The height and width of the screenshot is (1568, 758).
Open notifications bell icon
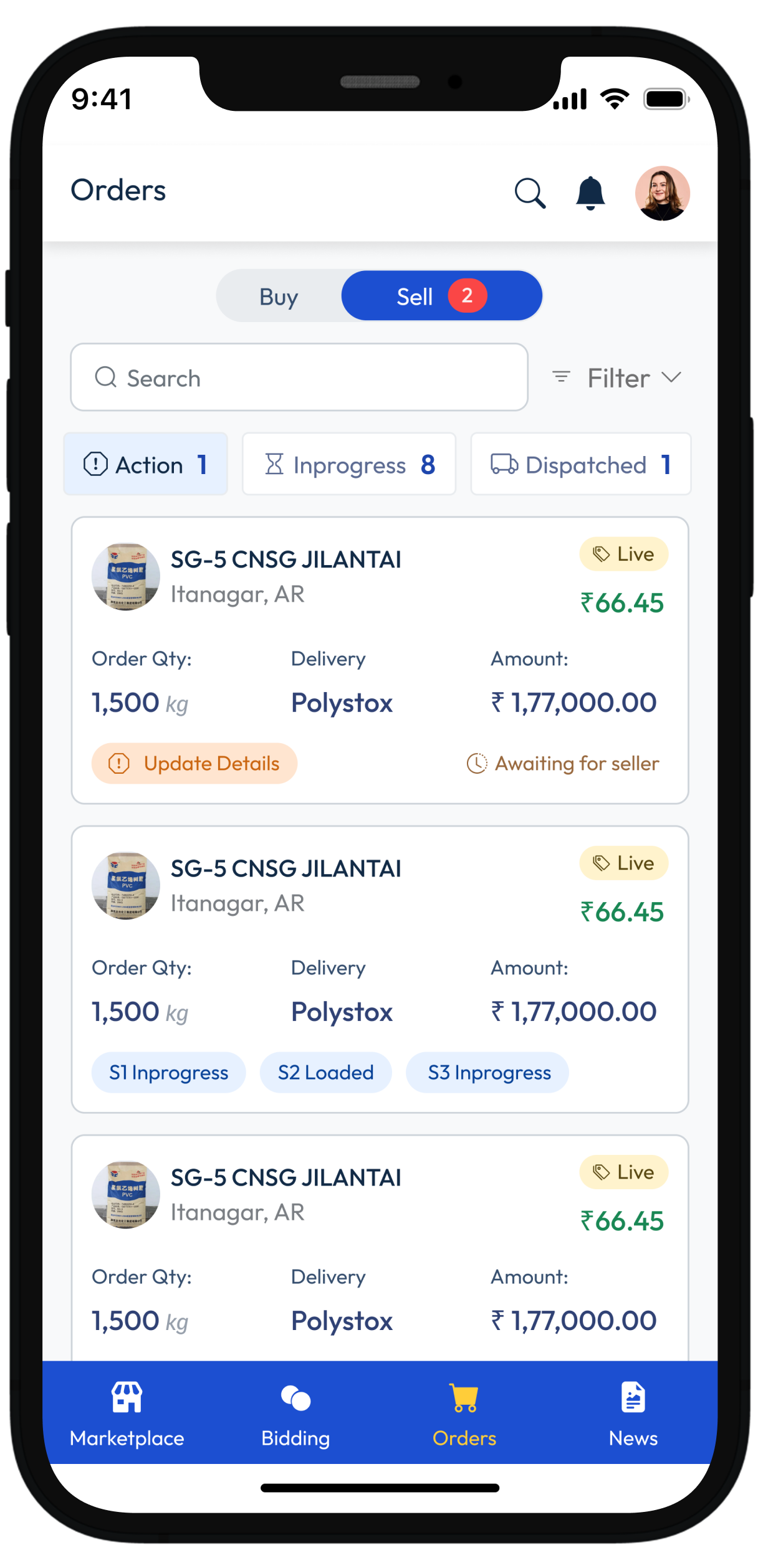[x=590, y=193]
